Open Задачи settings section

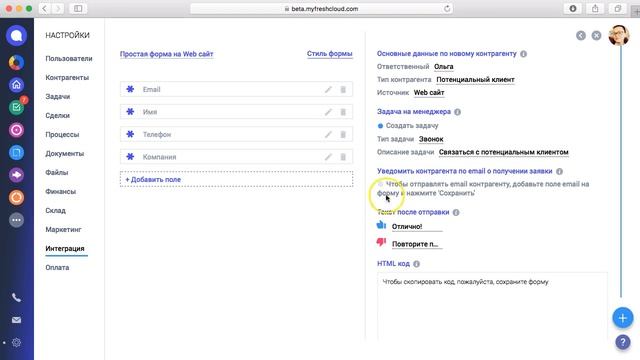(58, 97)
